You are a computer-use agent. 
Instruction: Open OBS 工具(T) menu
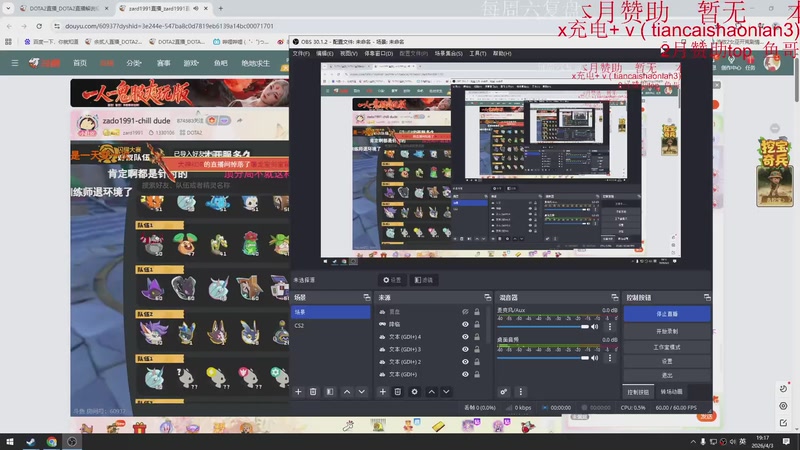(478, 54)
